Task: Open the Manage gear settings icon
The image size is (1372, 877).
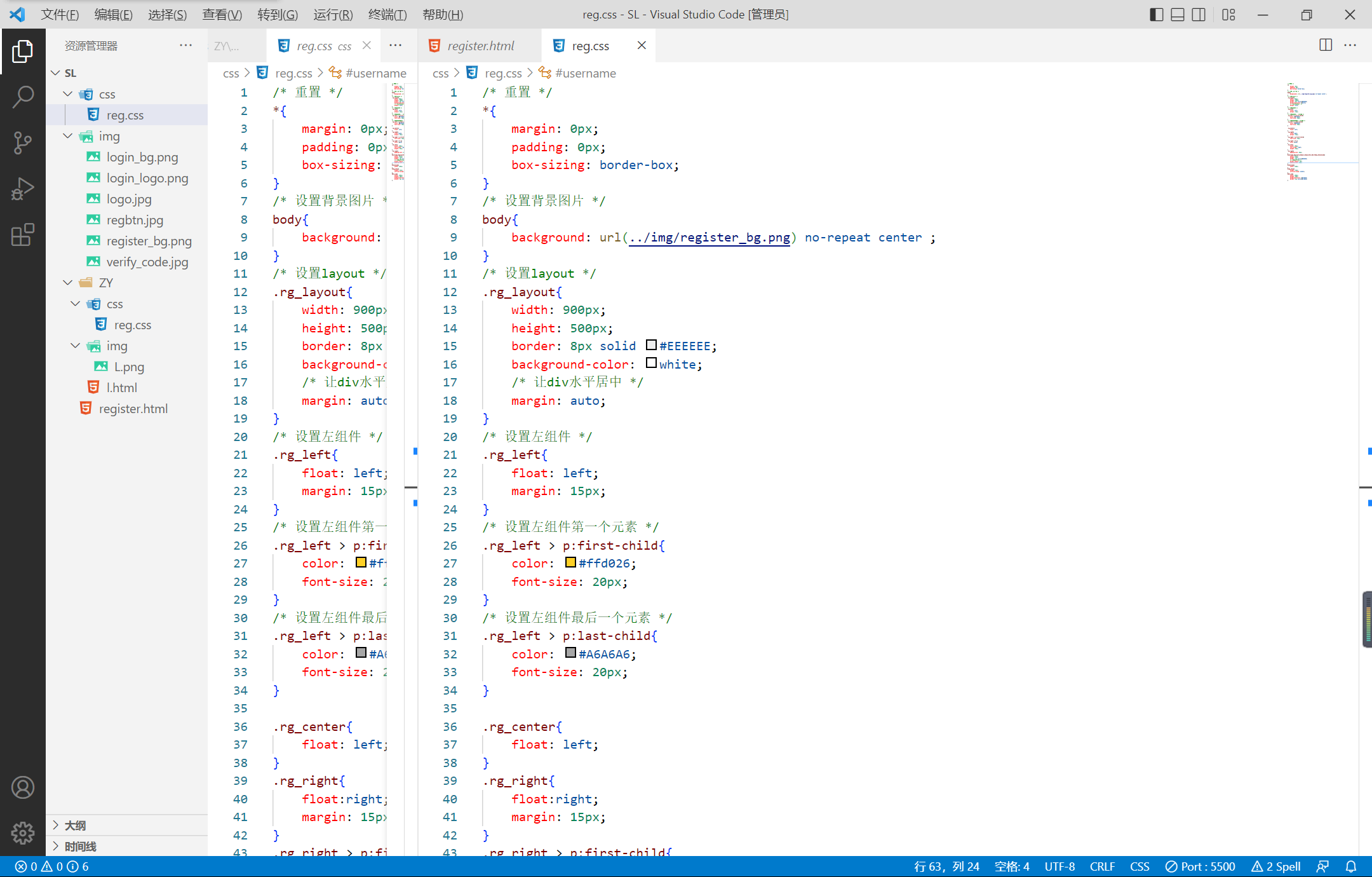Action: point(23,832)
